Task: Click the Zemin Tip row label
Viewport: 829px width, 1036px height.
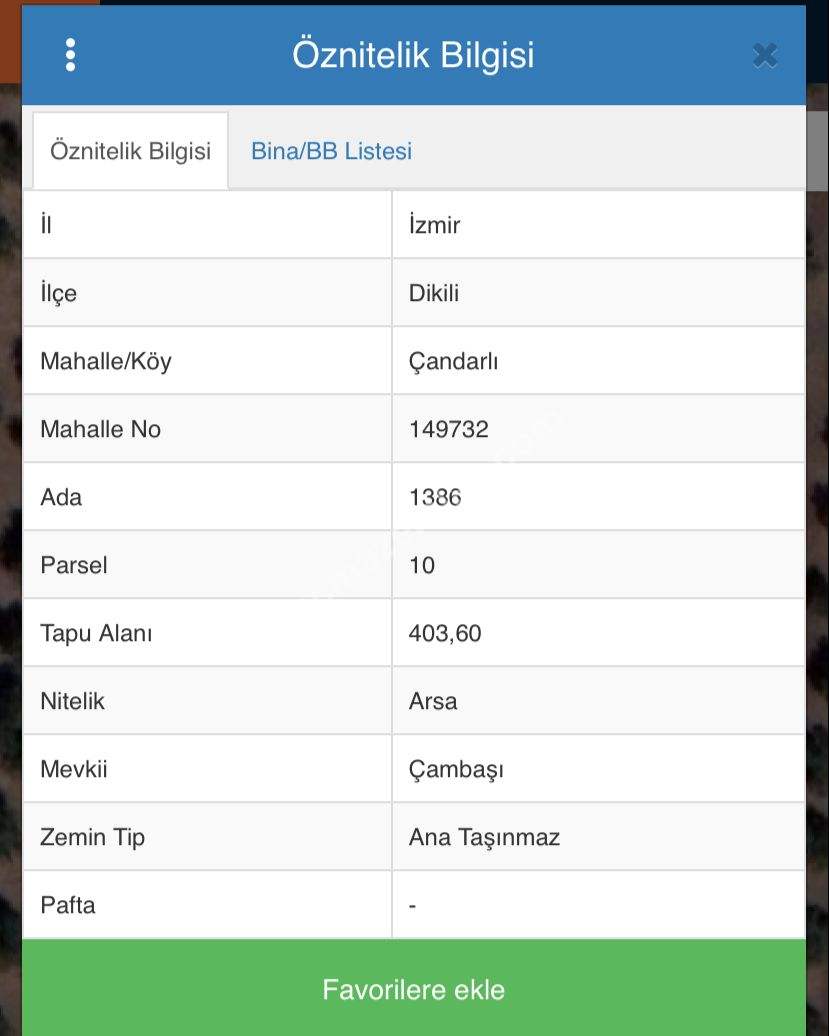Action: pos(92,837)
